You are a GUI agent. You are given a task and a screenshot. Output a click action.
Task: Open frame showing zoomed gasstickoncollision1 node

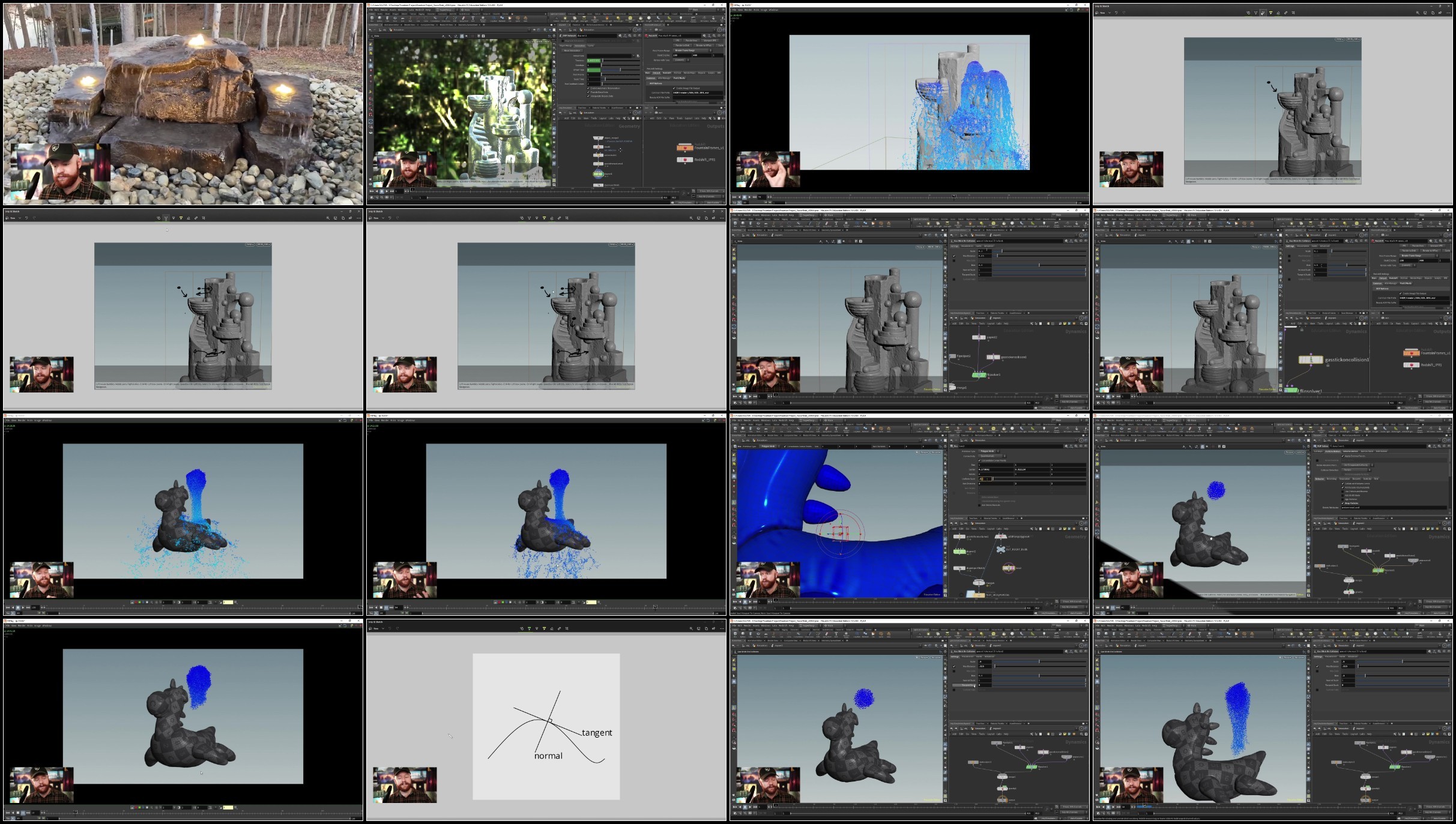click(x=1273, y=310)
